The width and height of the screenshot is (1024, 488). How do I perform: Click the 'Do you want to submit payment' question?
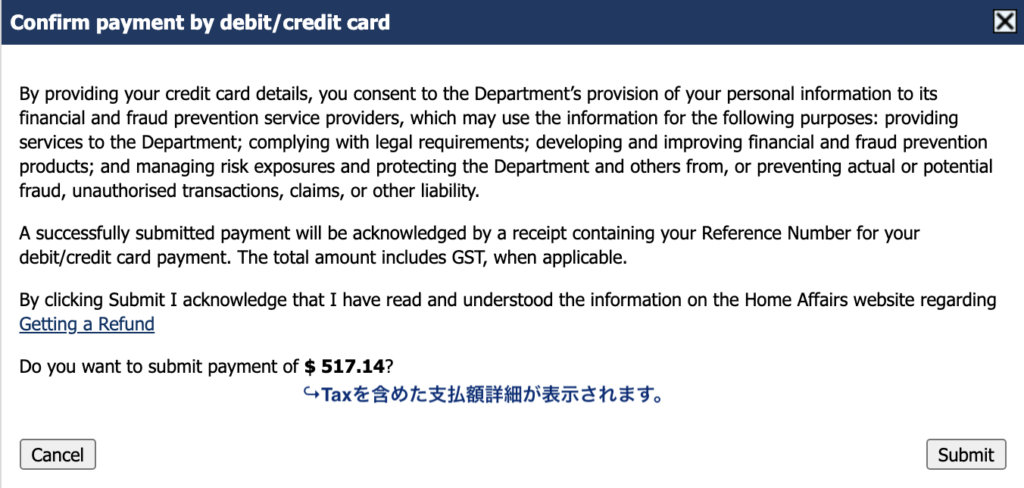click(x=158, y=366)
